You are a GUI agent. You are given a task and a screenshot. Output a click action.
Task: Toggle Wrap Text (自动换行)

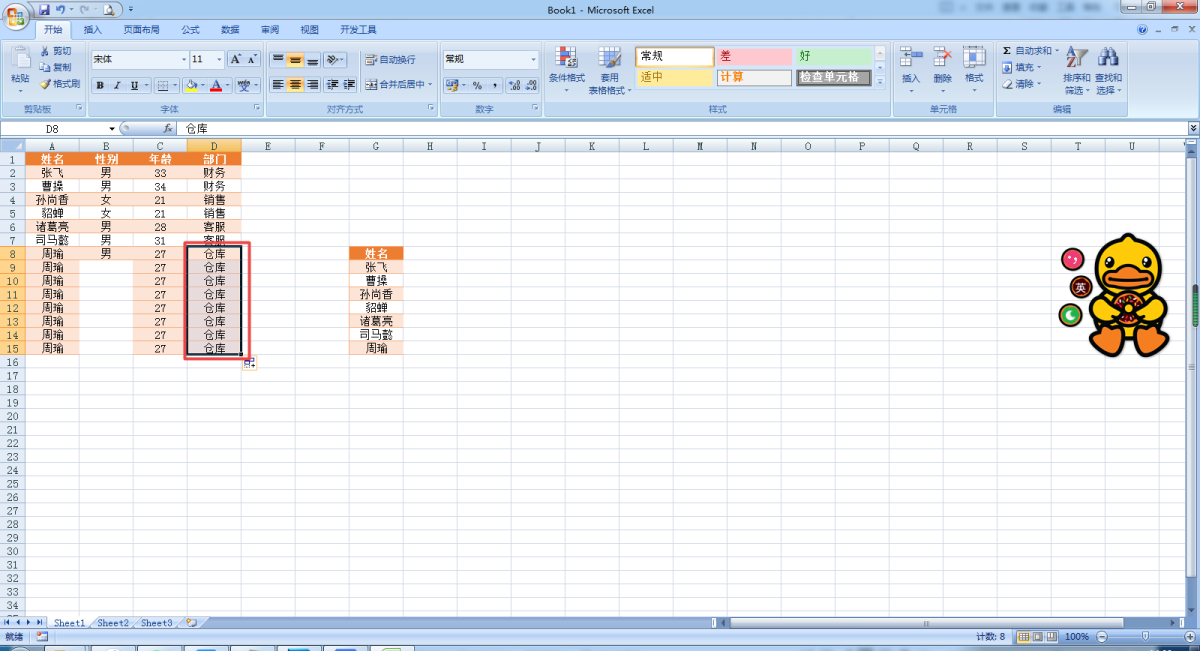[390, 60]
